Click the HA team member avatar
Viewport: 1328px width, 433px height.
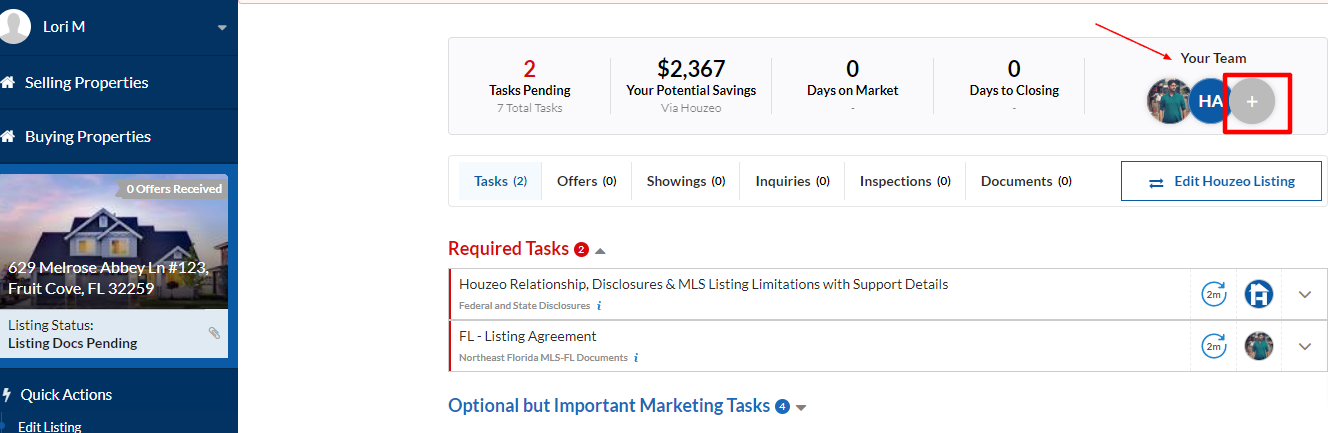pos(1210,101)
